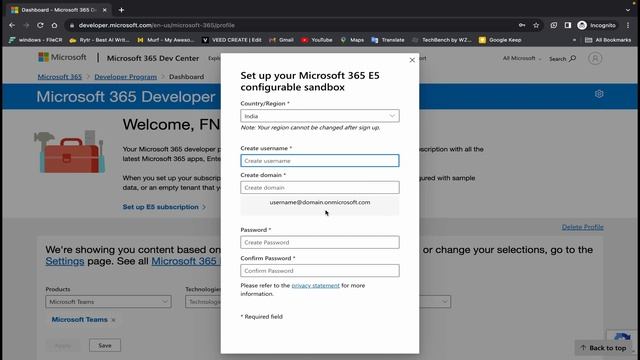Click Back to top button
This screenshot has width=640, height=360.
coord(603,348)
